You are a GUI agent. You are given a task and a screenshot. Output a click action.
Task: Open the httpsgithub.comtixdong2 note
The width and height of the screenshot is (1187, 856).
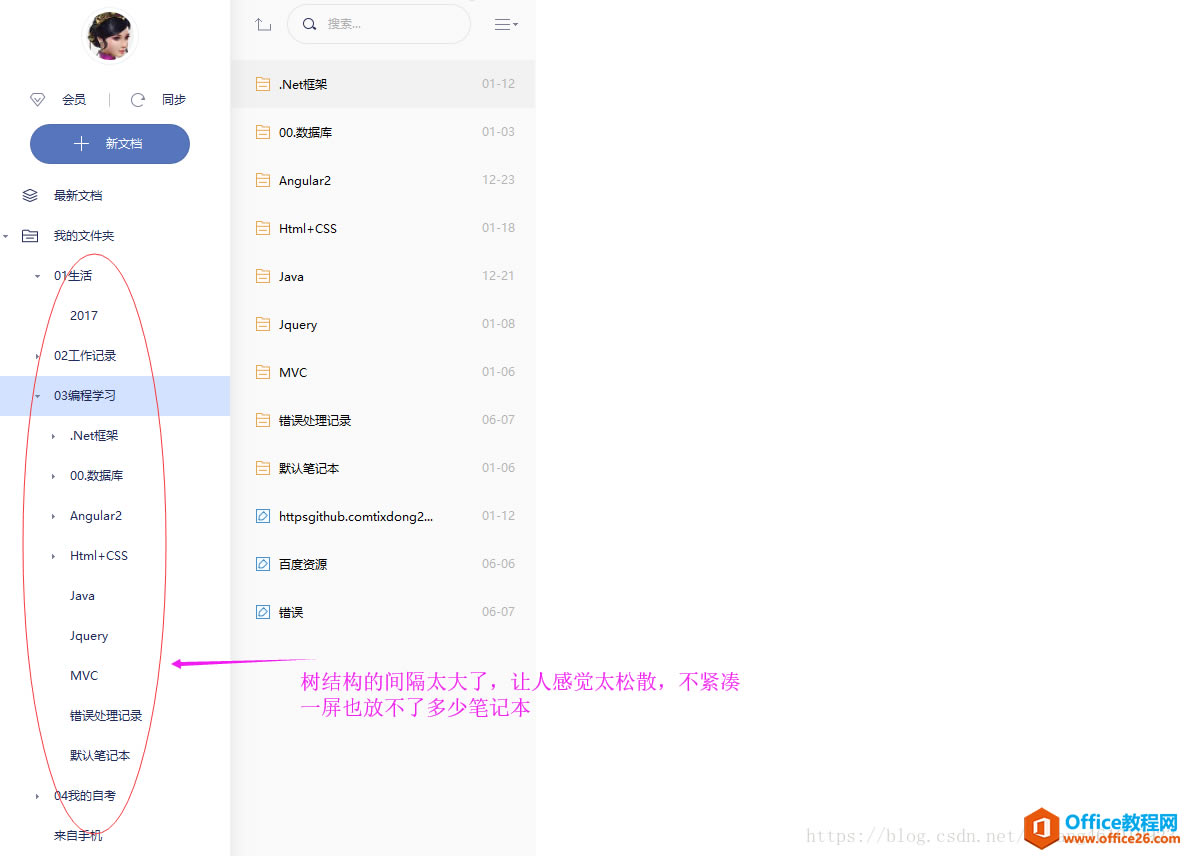tap(355, 516)
